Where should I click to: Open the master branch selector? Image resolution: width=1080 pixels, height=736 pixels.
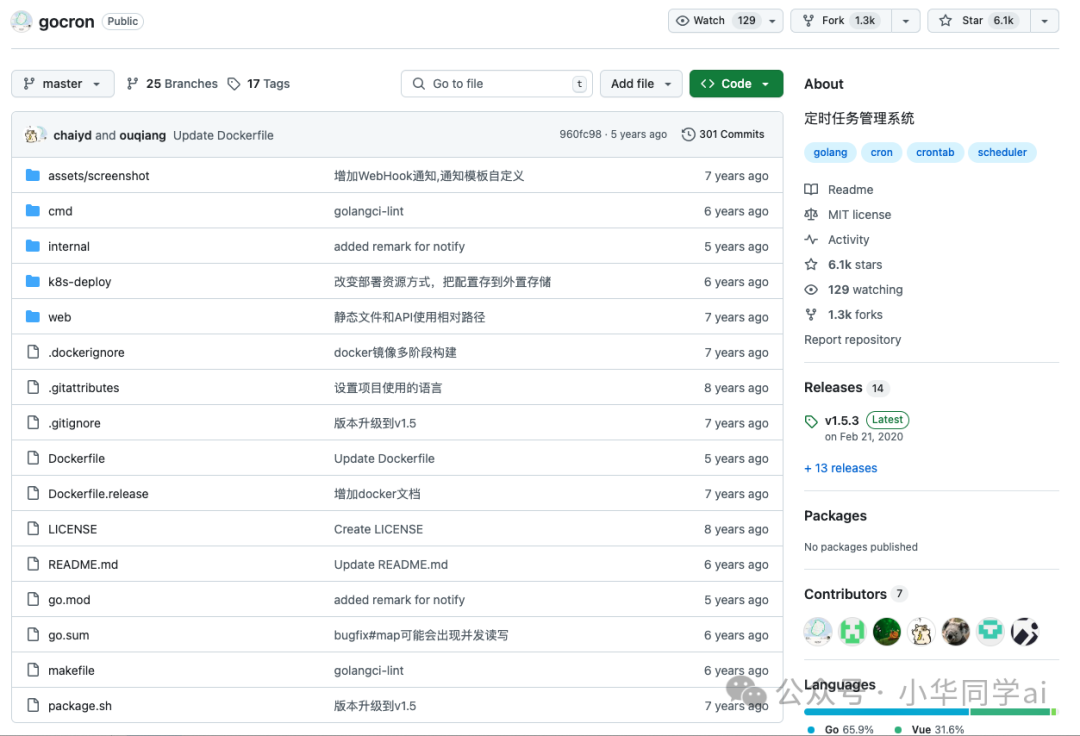[63, 83]
